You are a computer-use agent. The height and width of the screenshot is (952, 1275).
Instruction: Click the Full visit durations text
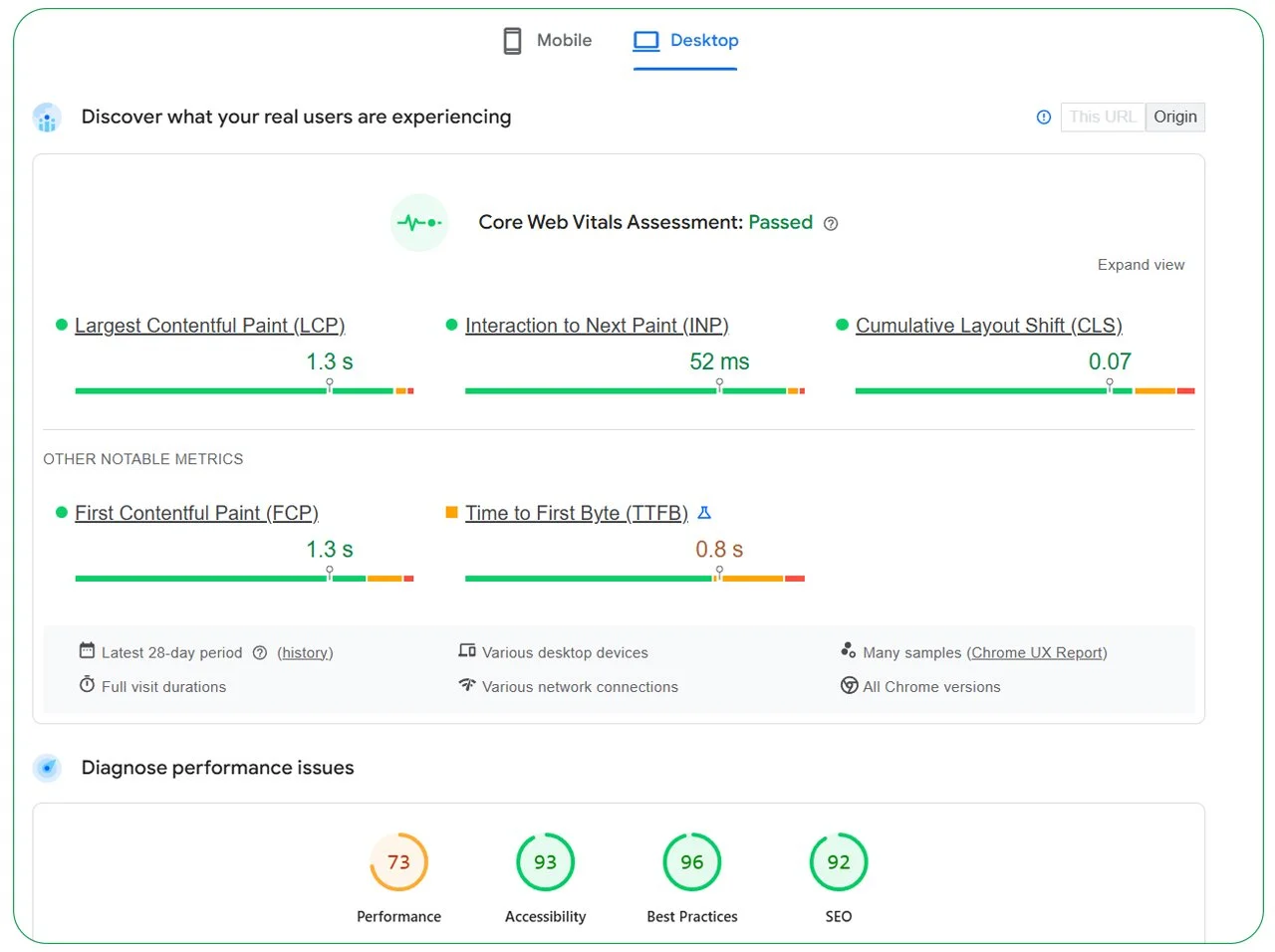164,687
